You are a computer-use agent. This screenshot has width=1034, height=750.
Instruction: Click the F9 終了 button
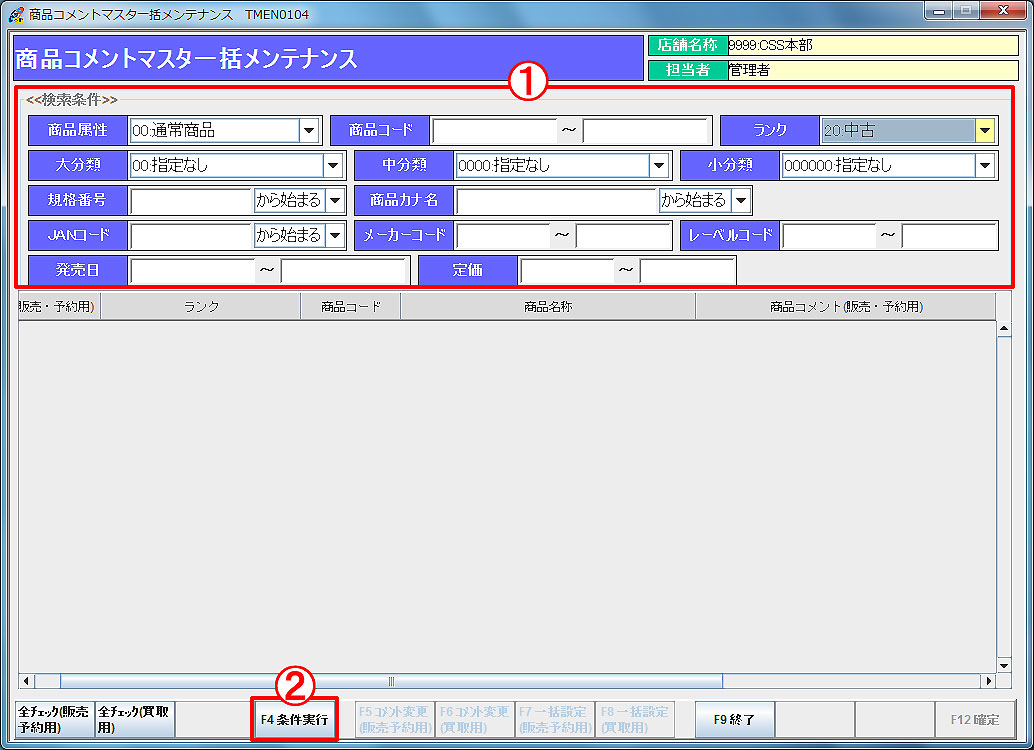click(734, 719)
